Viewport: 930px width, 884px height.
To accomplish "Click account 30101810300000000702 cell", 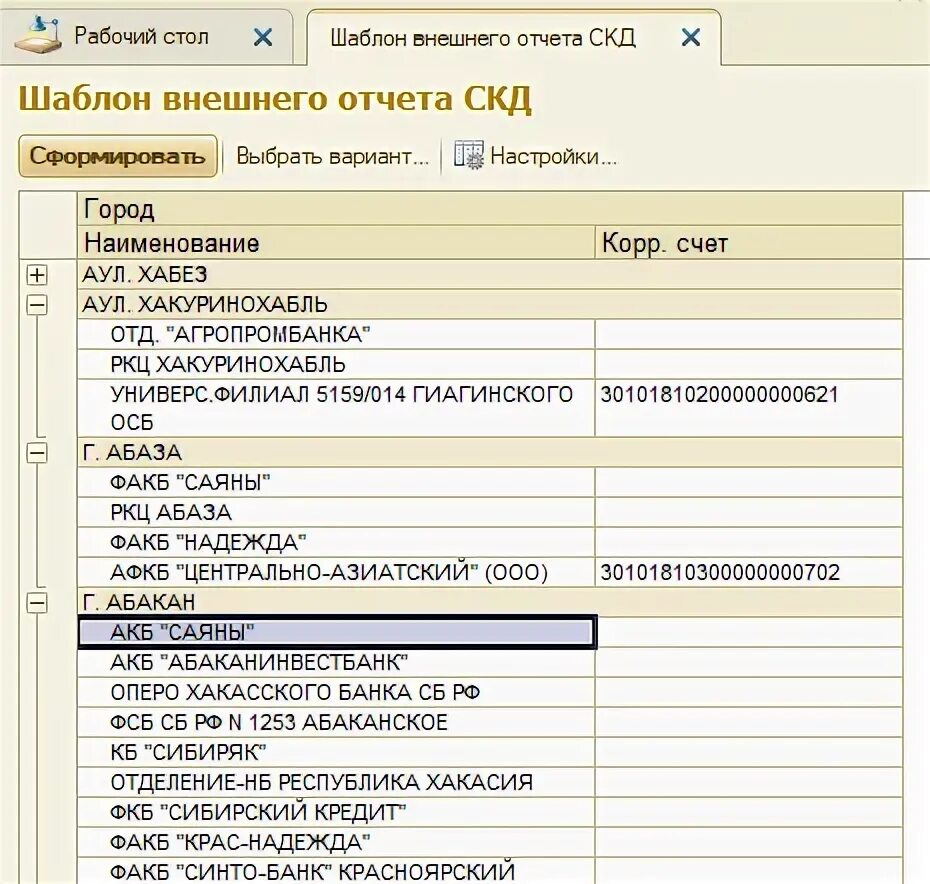I will click(x=749, y=573).
